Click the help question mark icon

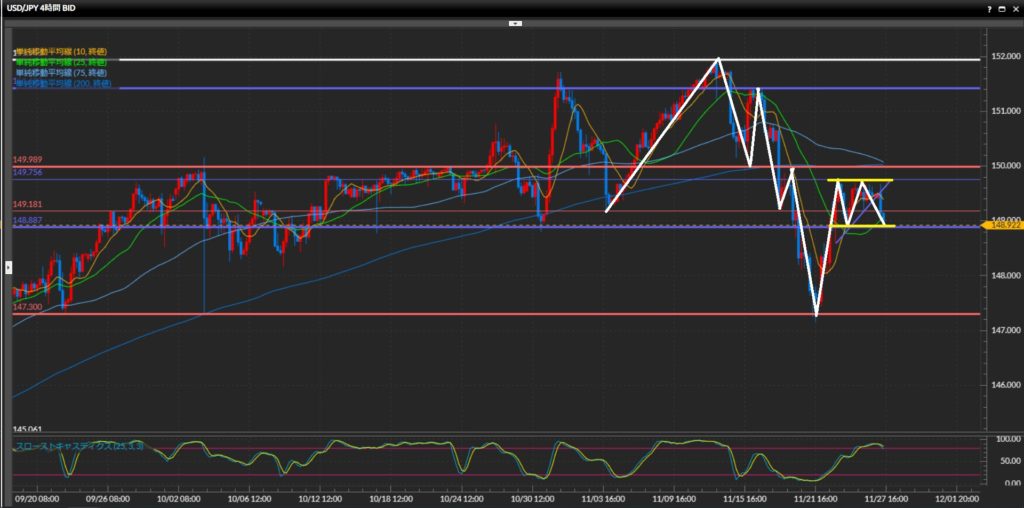987,7
